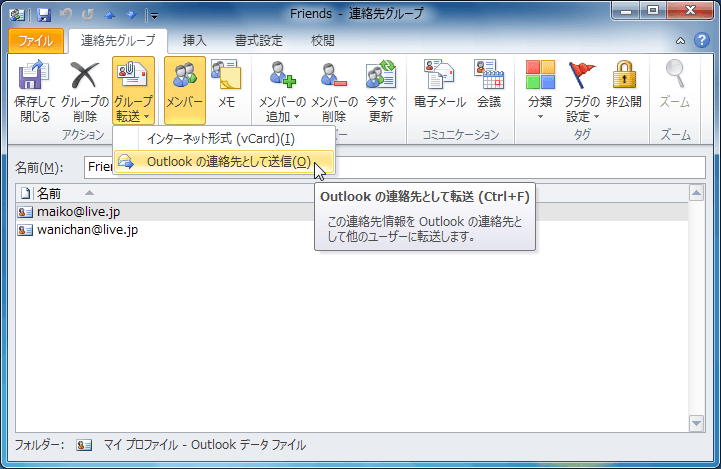The height and width of the screenshot is (469, 721).
Task: Click the Outlook app icon in title bar
Action: 17,15
